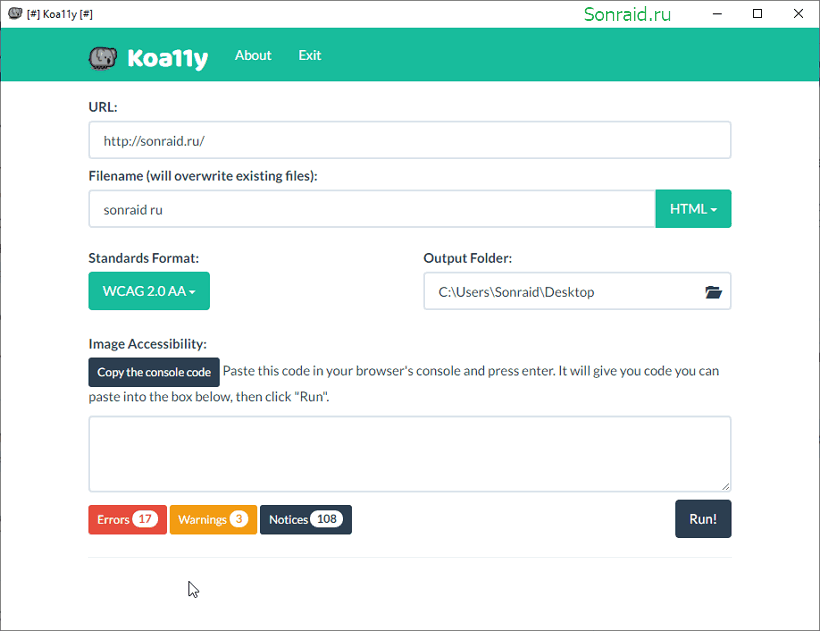Focus the Filename input containing 'sonraid ru'

pos(372,210)
